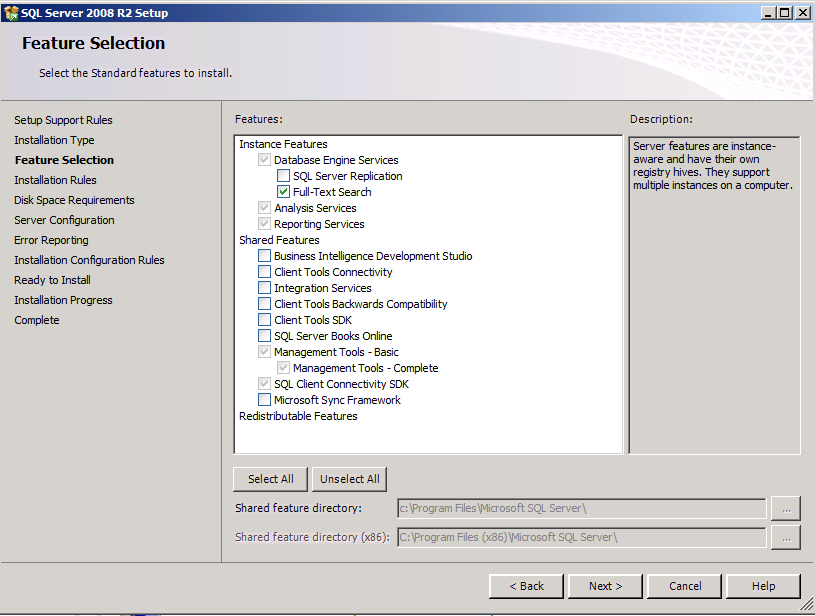This screenshot has height=616, width=815.
Task: Check the SQL Server Books Online checkbox
Action: 265,336
